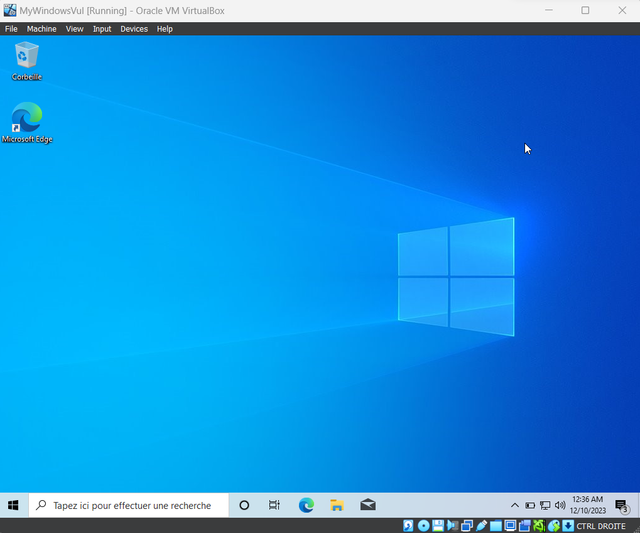Open the Machine menu
The width and height of the screenshot is (640, 533).
[42, 29]
